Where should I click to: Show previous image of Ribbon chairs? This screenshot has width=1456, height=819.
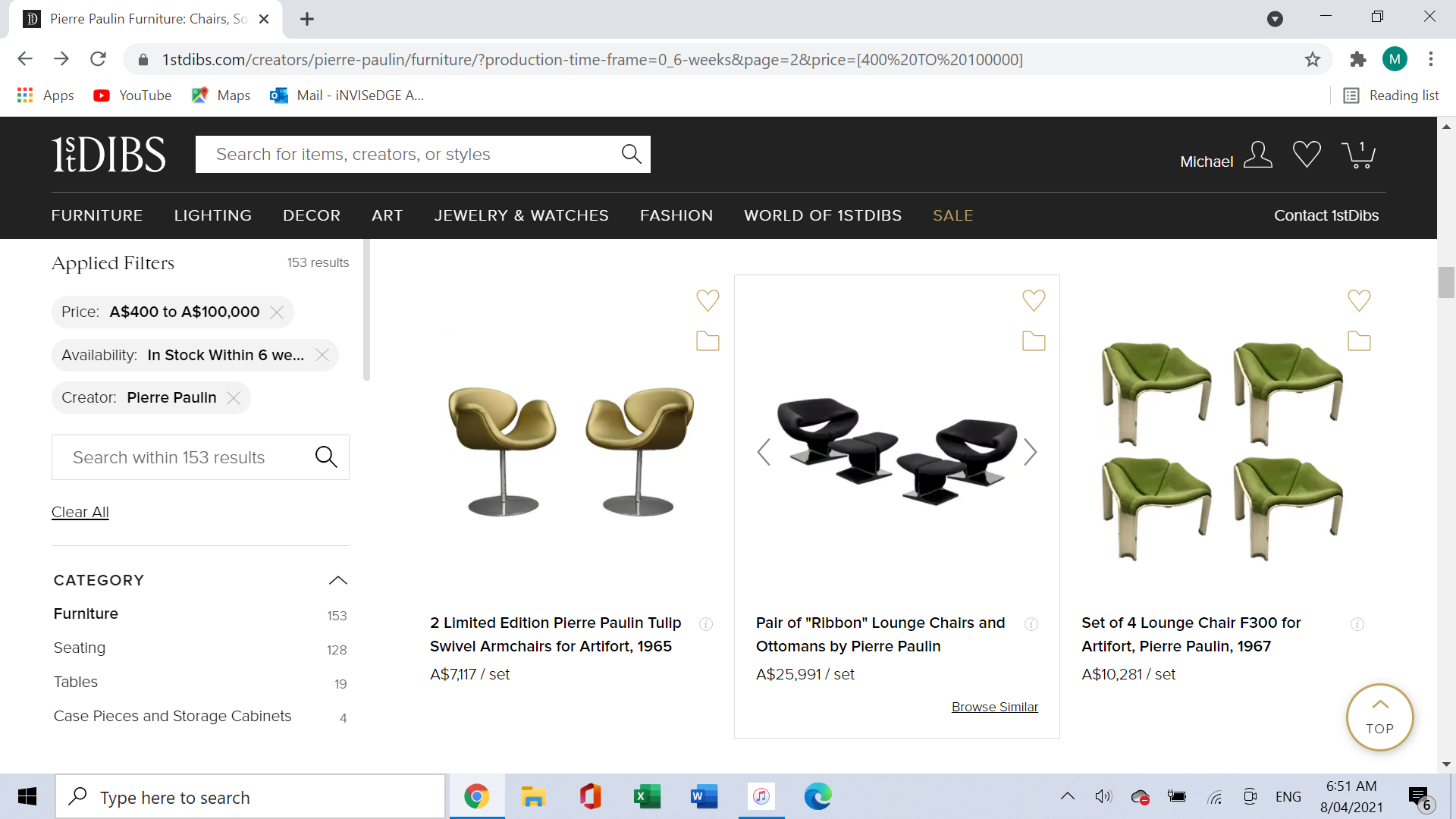click(764, 452)
